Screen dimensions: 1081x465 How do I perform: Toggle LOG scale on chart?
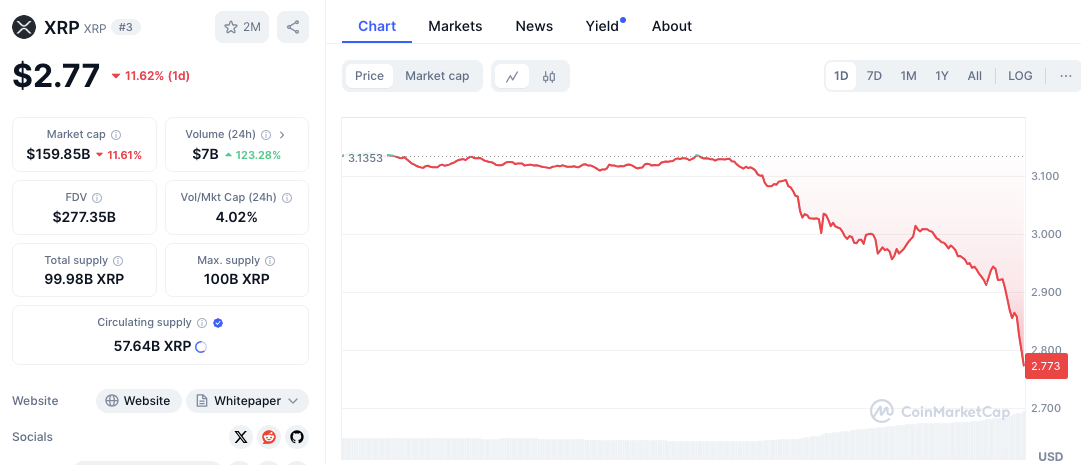click(1020, 76)
